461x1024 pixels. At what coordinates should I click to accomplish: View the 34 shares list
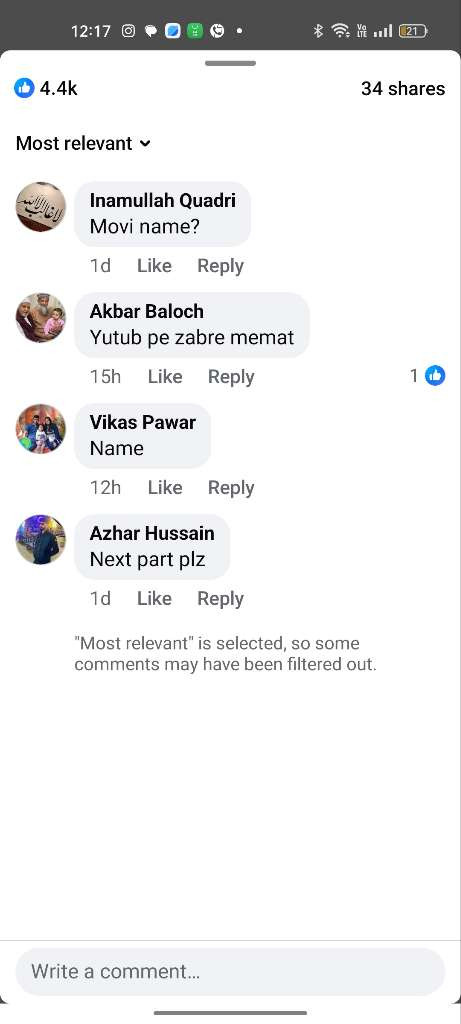[403, 88]
